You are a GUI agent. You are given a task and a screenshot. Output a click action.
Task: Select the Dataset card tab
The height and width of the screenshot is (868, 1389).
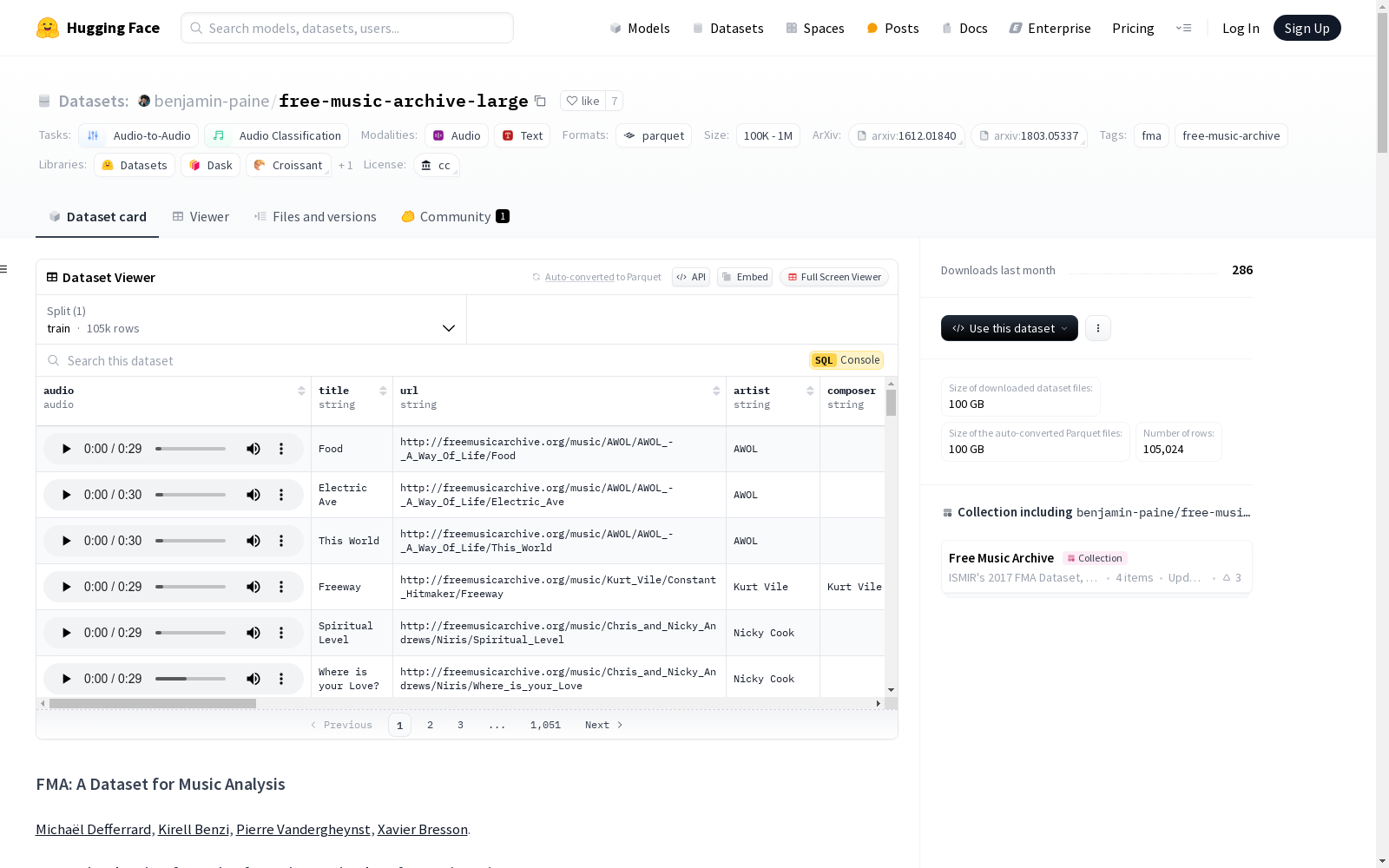click(x=97, y=217)
